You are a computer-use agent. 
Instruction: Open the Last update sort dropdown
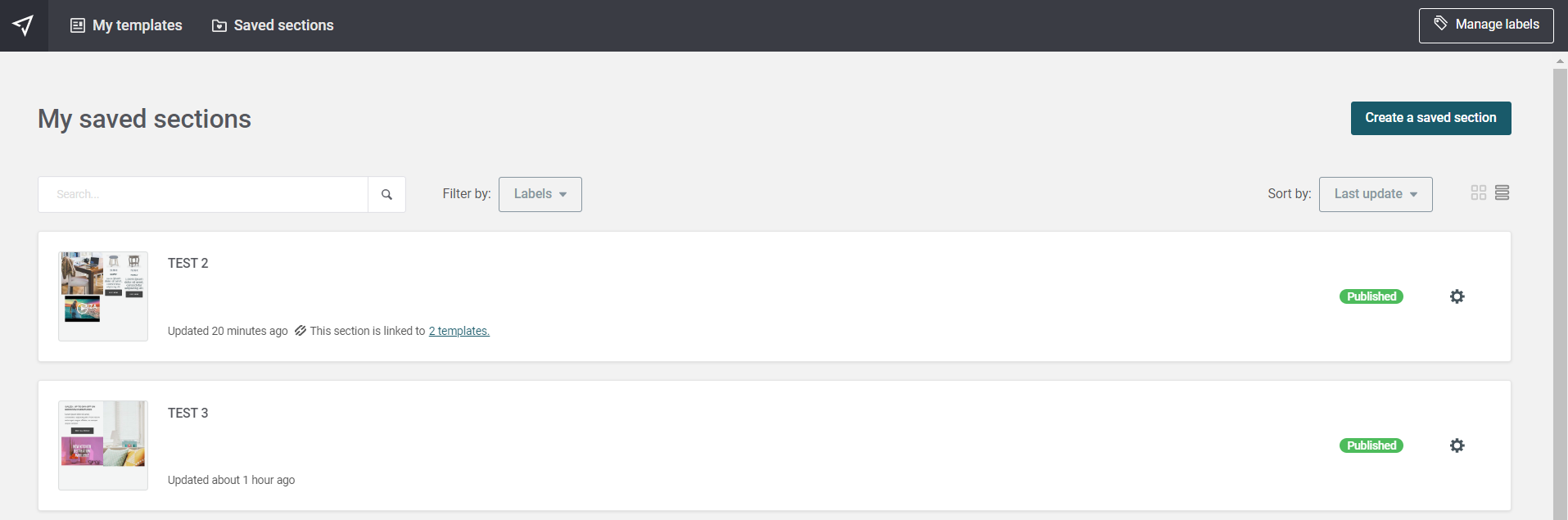(1375, 194)
